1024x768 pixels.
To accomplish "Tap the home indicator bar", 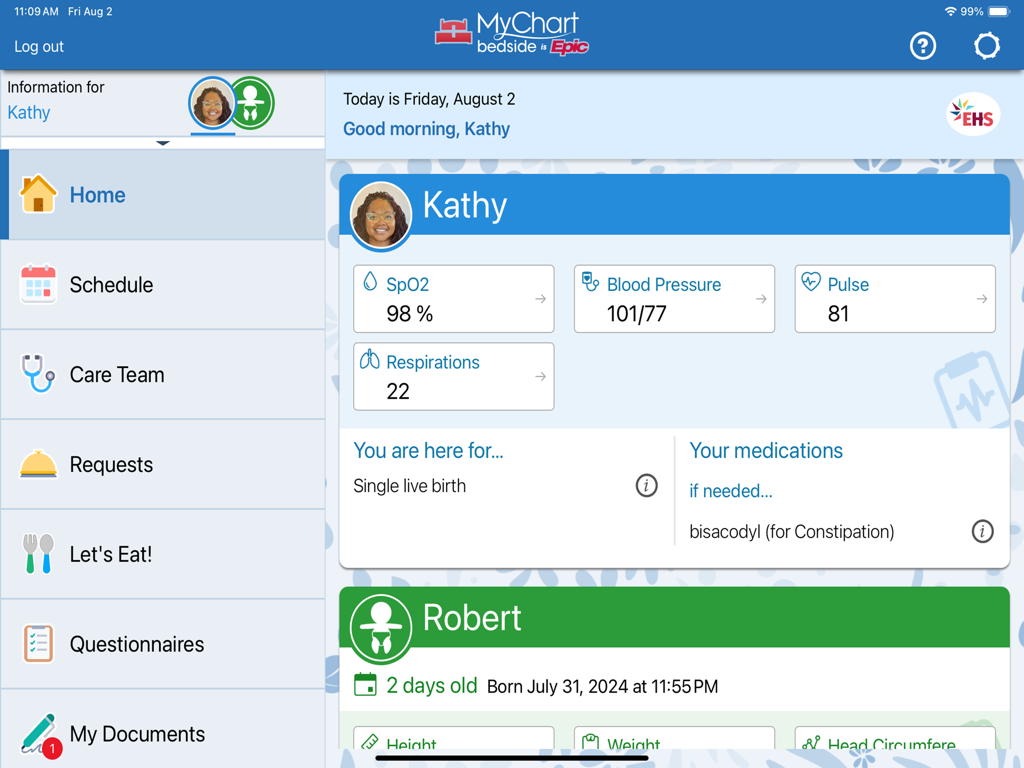I will coord(512,758).
